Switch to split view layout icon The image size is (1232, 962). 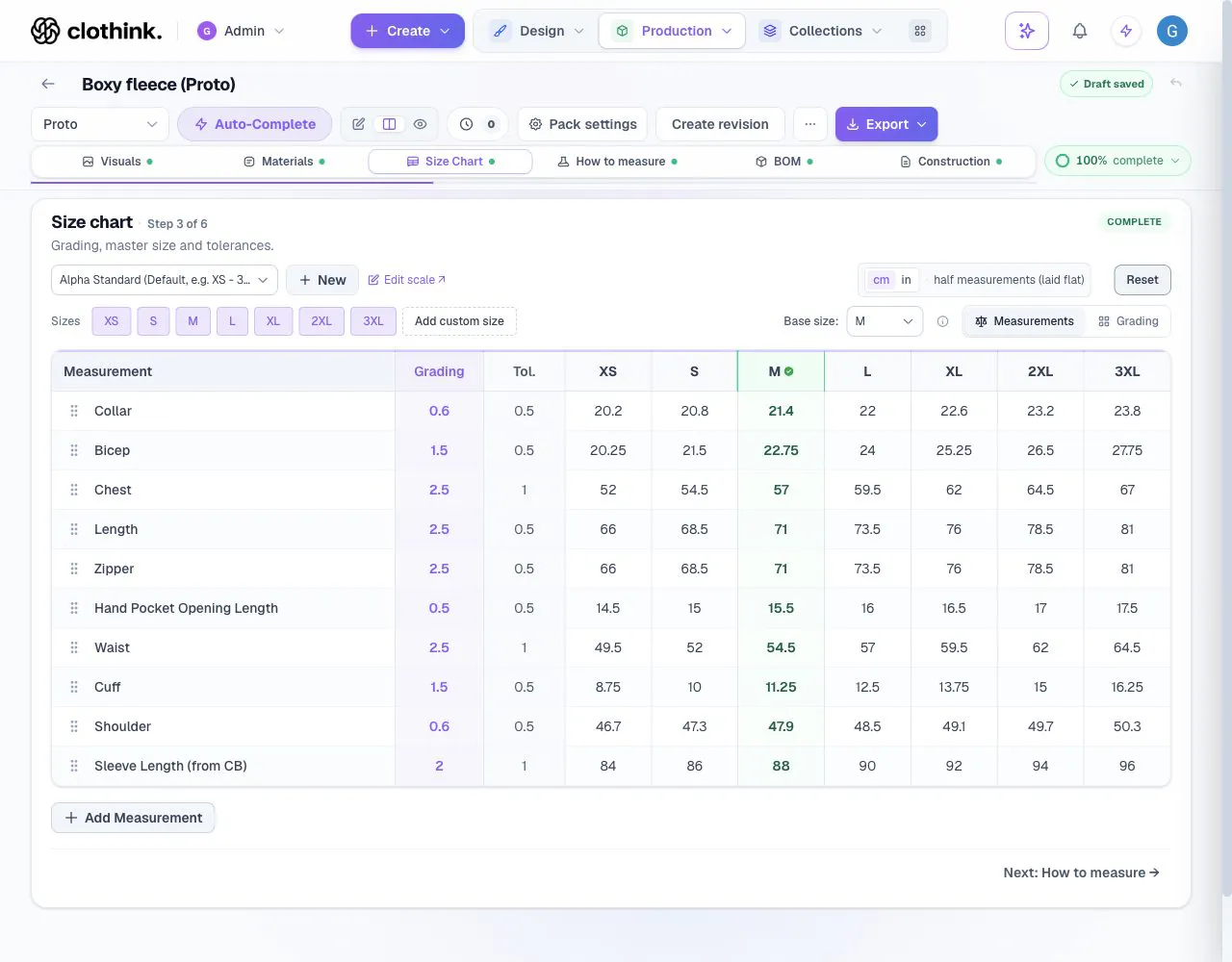point(390,124)
